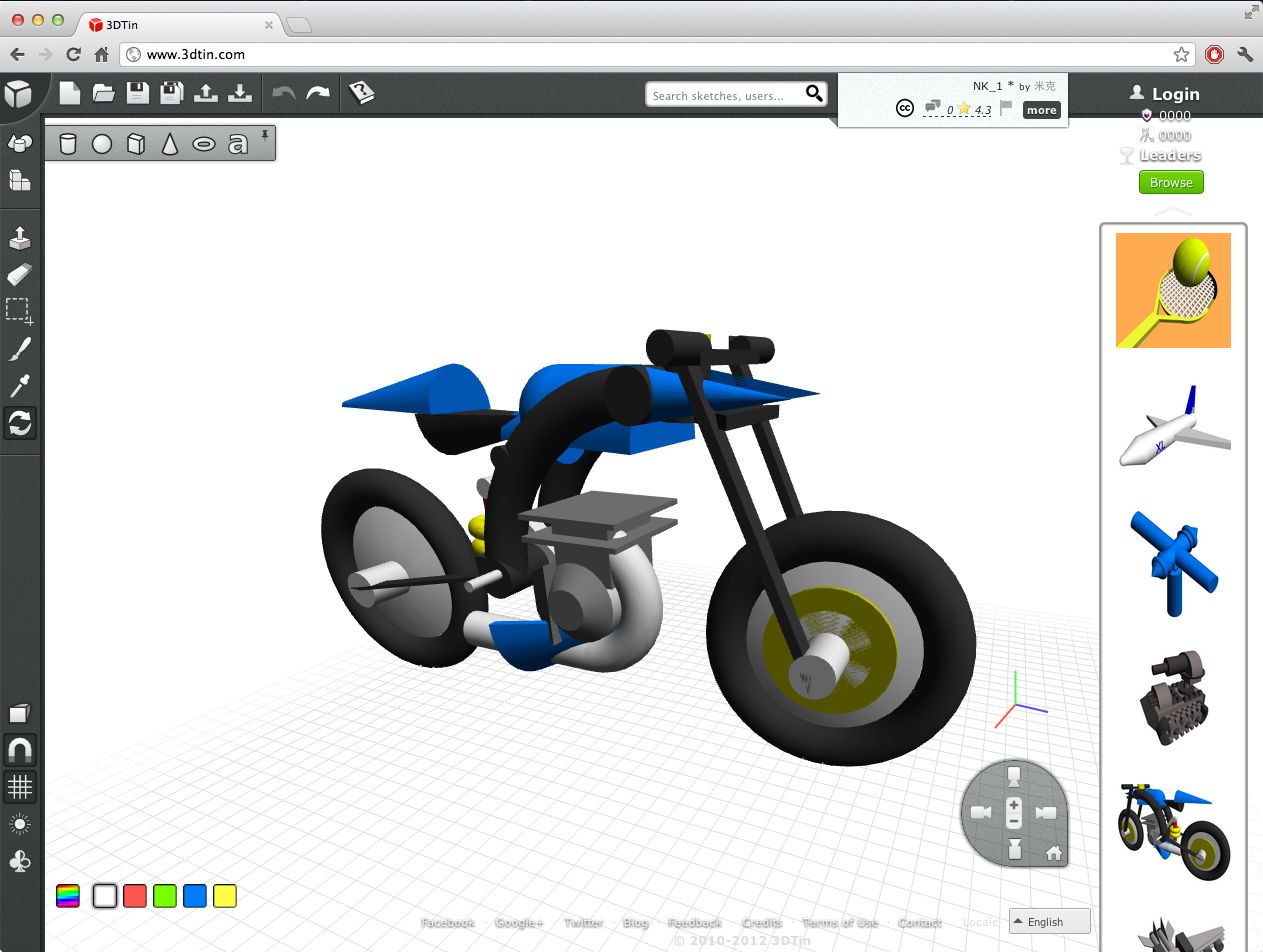Select the green color swatch
The image size is (1263, 952).
pyautogui.click(x=165, y=896)
